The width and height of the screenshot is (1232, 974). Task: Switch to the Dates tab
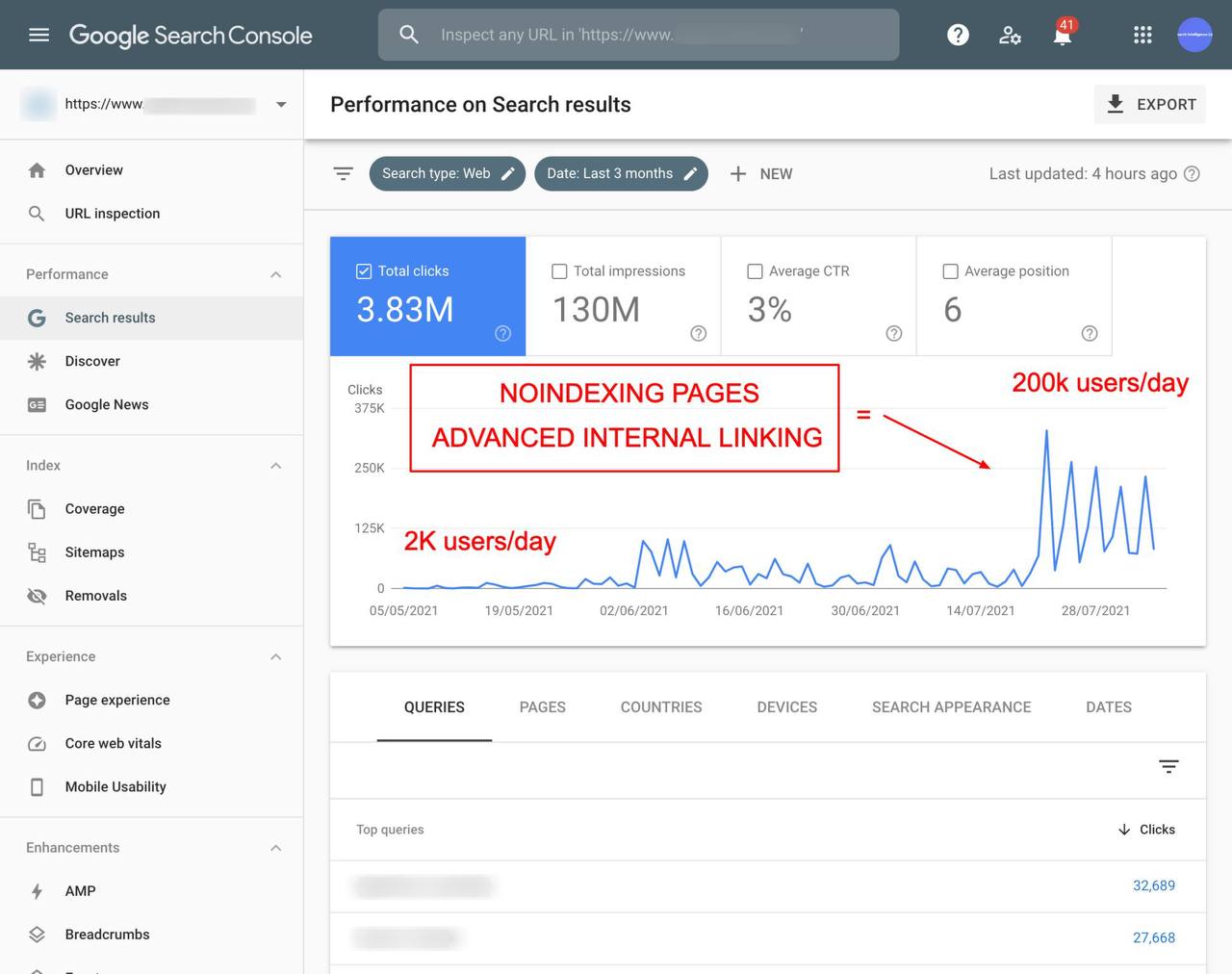1109,706
